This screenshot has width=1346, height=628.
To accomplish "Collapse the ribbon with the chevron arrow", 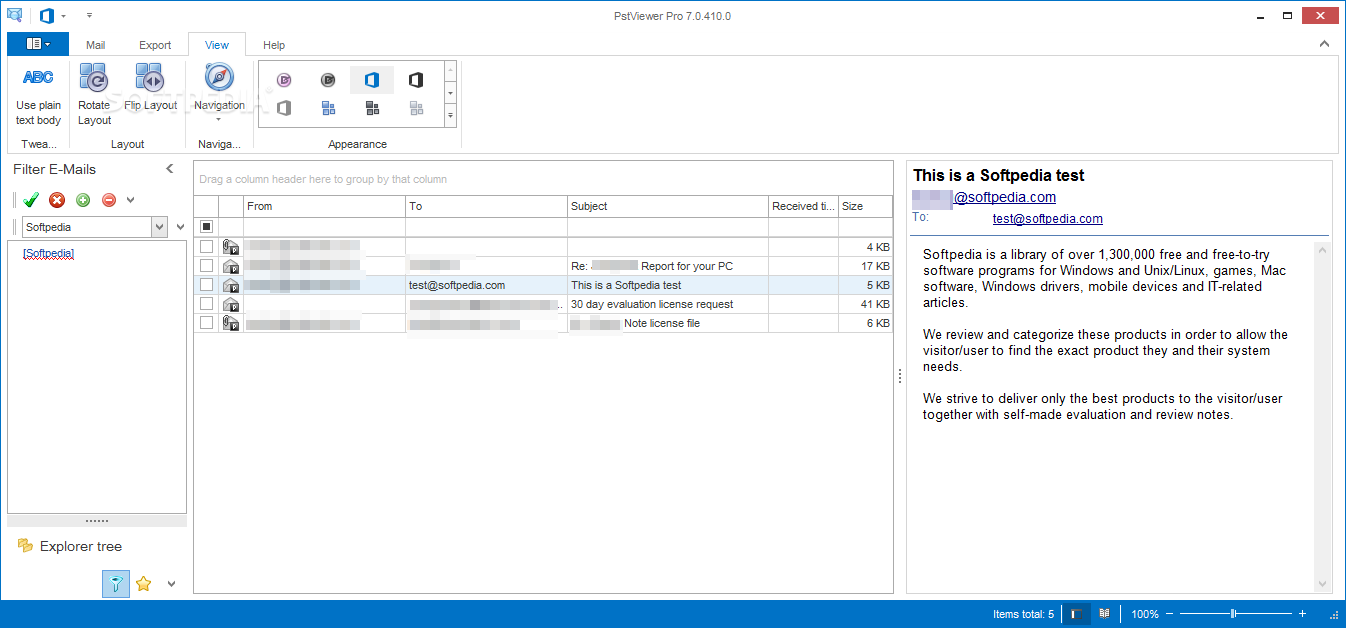I will tap(1324, 44).
